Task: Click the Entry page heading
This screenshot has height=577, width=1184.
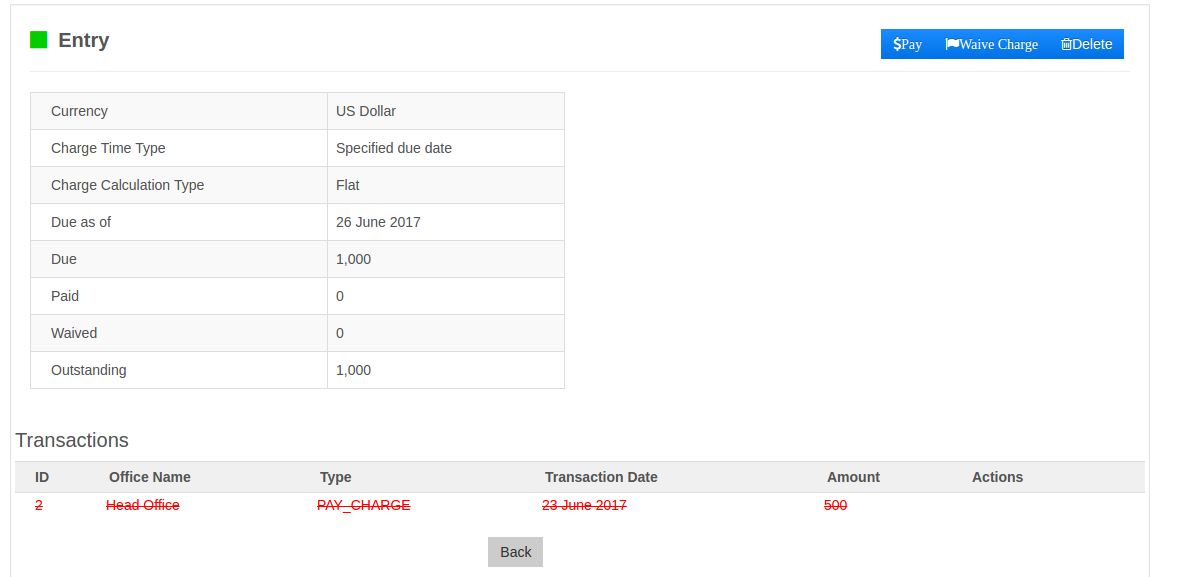Action: pos(82,39)
